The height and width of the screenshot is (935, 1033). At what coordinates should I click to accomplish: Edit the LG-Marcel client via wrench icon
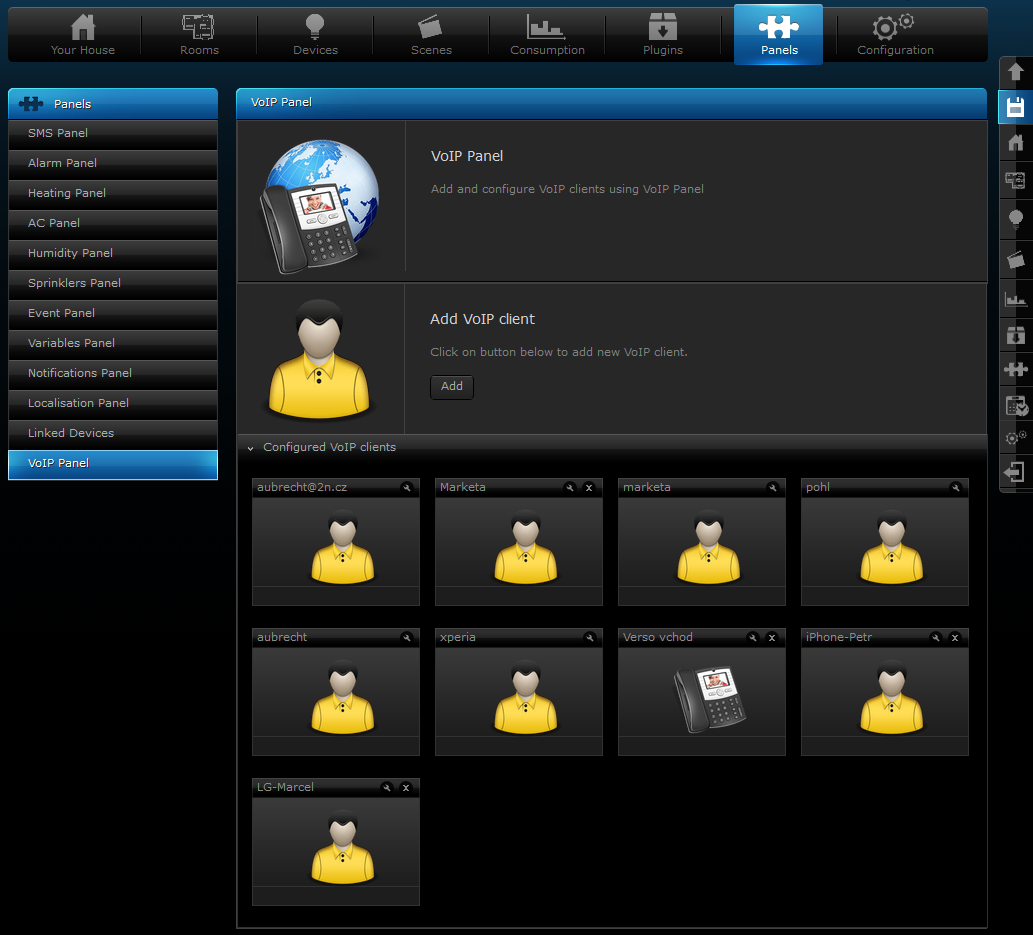[x=387, y=788]
